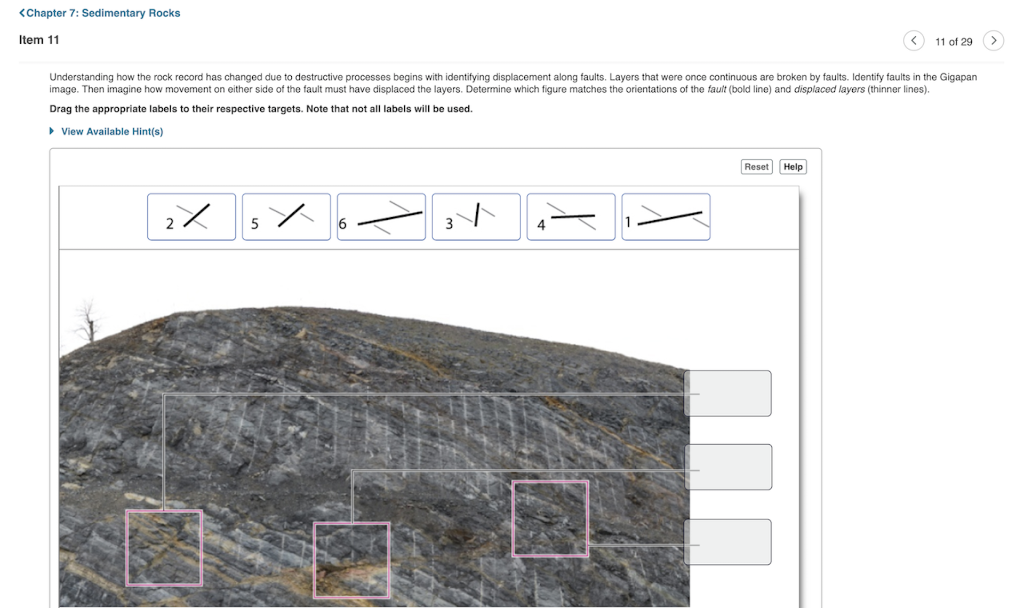1024x608 pixels.
Task: Select fault diagram label 6
Action: pos(381,216)
